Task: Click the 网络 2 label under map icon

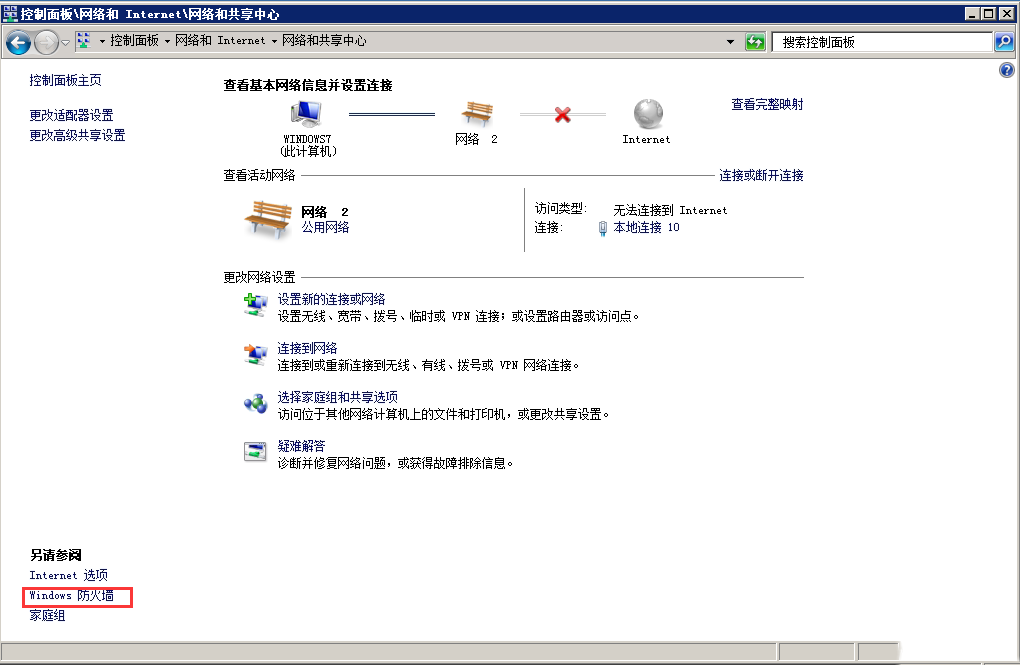Action: tap(476, 139)
